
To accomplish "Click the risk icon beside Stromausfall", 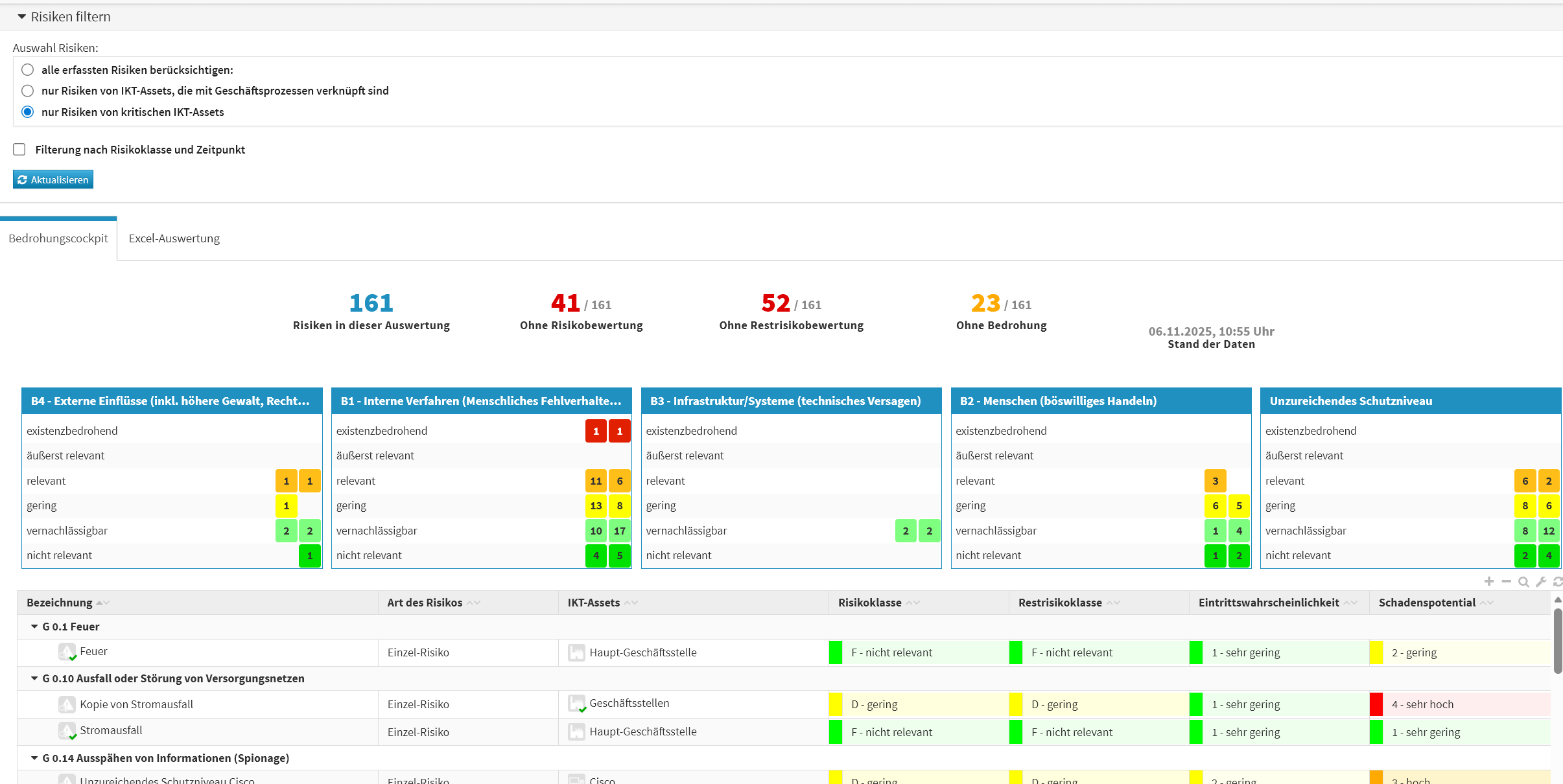I will click(67, 732).
